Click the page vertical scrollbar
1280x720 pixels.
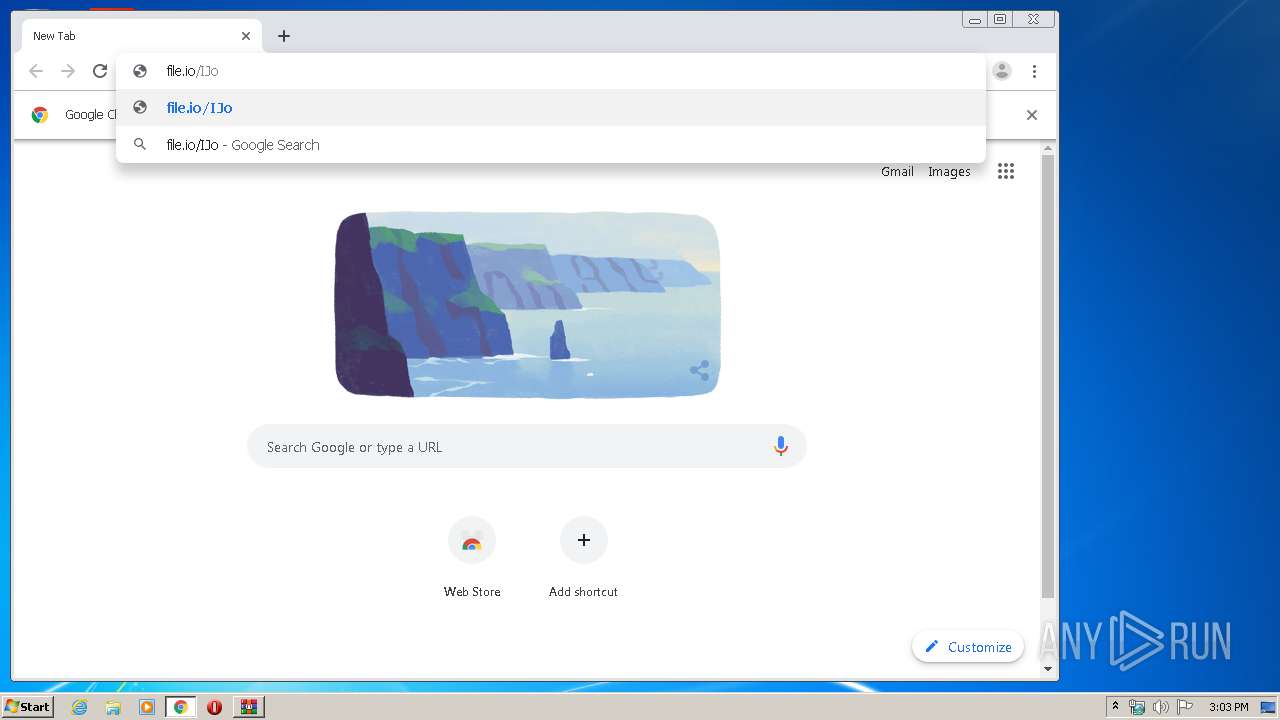click(1048, 378)
